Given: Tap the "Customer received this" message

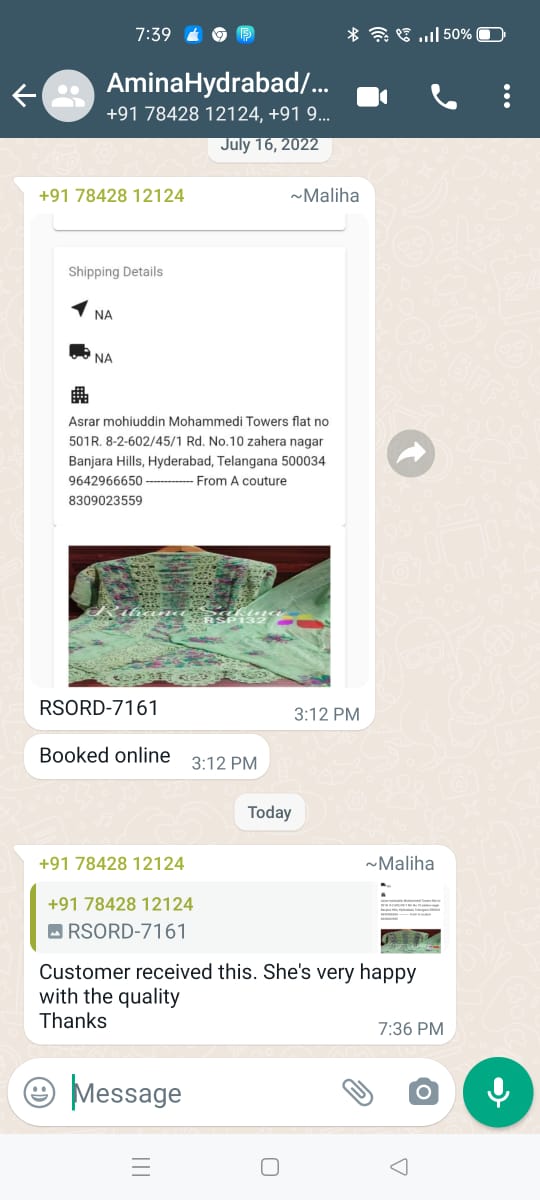Looking at the screenshot, I should [227, 996].
